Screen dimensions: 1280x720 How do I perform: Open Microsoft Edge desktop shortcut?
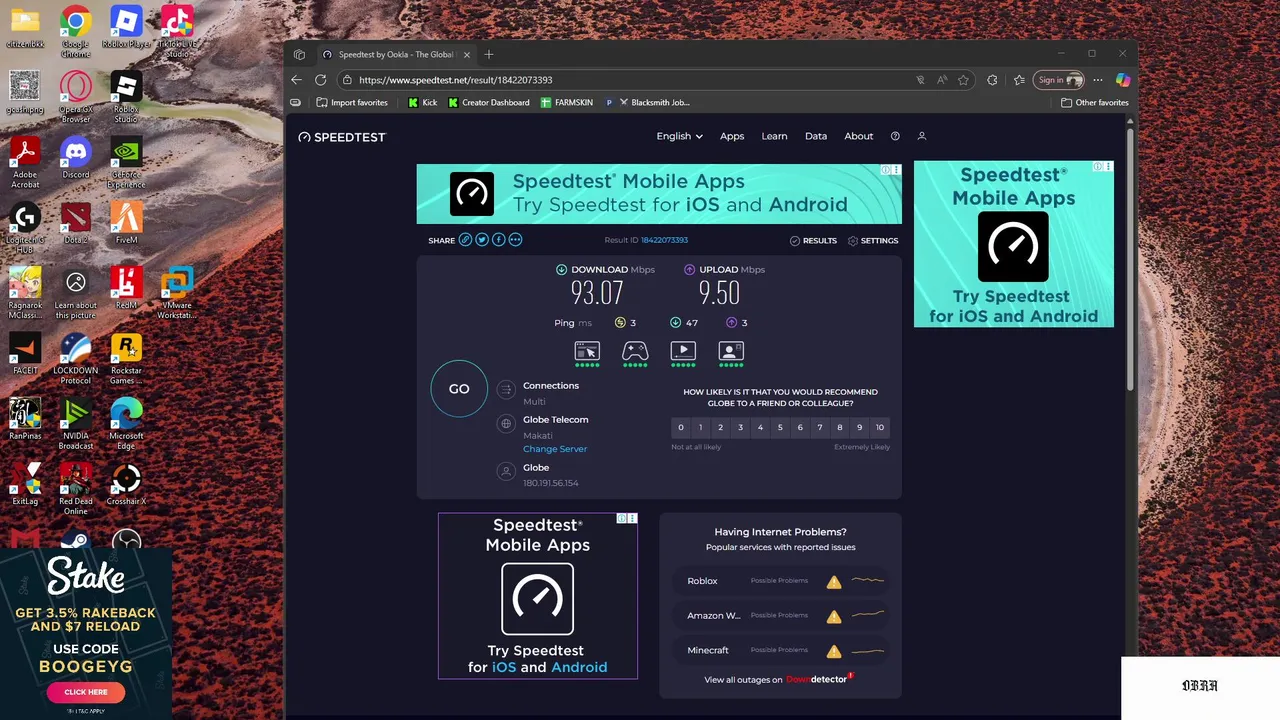(x=126, y=420)
